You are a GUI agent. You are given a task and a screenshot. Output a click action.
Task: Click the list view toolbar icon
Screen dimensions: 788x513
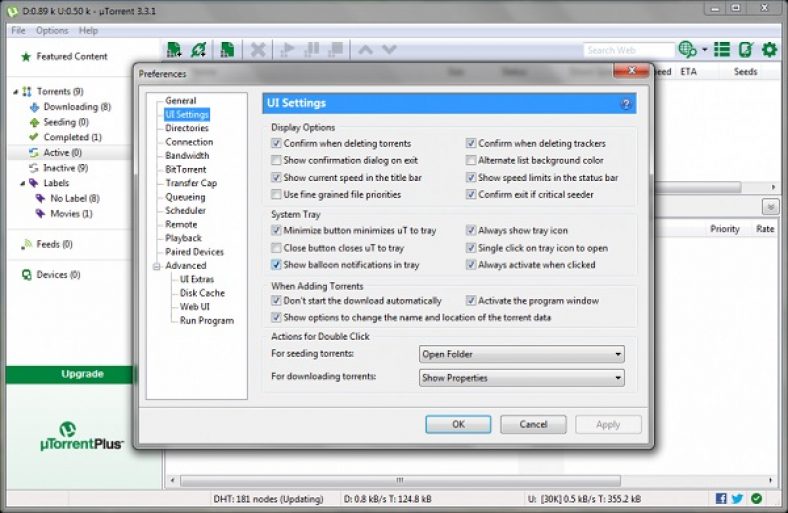coord(722,50)
